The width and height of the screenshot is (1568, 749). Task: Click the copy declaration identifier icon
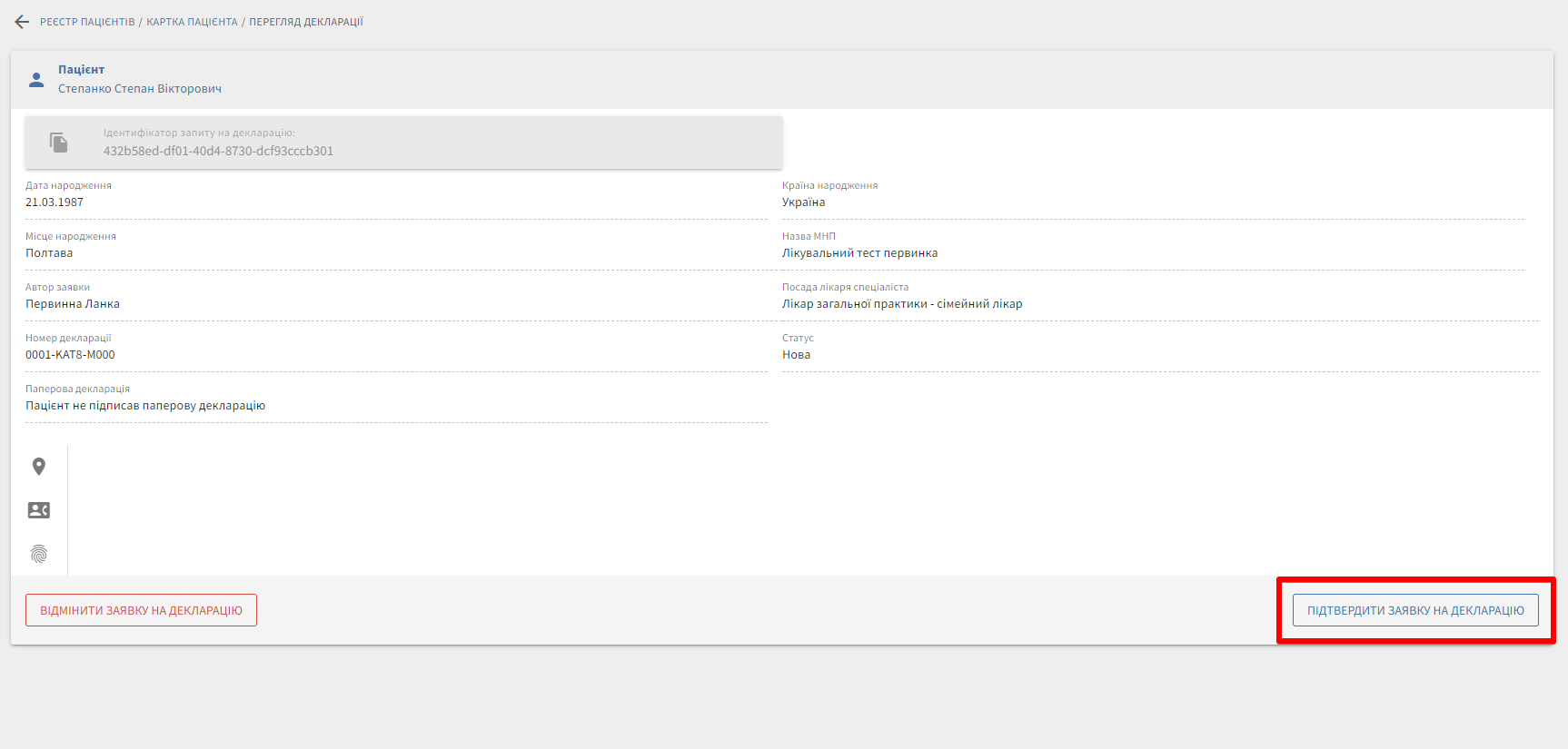pyautogui.click(x=59, y=143)
